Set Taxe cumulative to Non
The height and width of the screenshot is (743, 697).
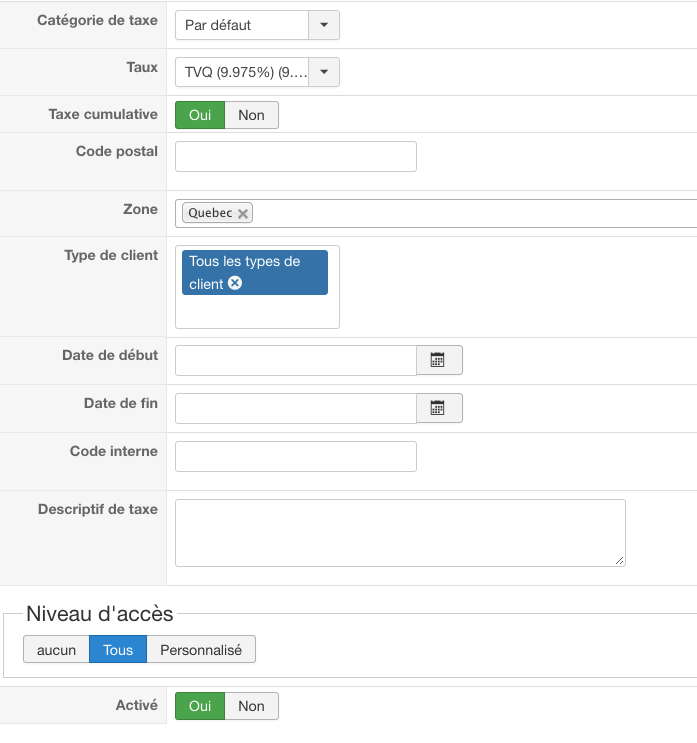pyautogui.click(x=251, y=115)
